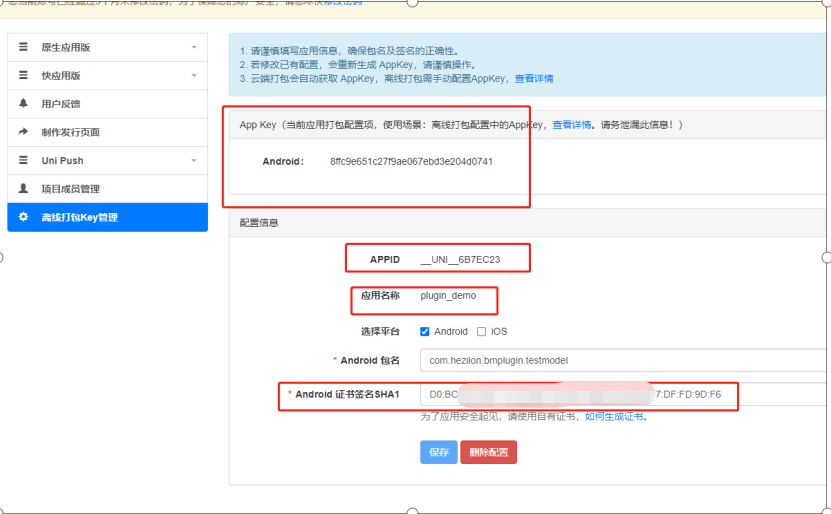Click the APPID value __UNI__6B7EC23
This screenshot has width=831, height=514.
pyautogui.click(x=460, y=260)
